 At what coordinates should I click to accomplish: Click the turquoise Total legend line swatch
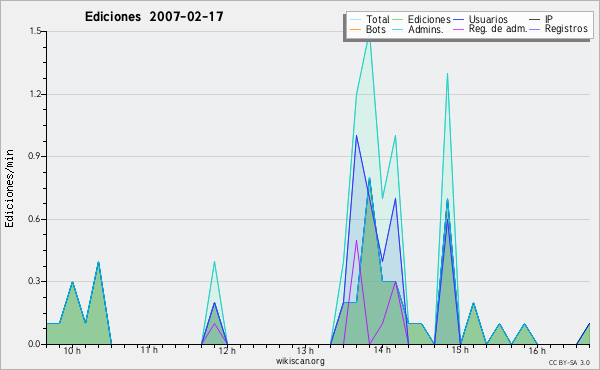[355, 19]
